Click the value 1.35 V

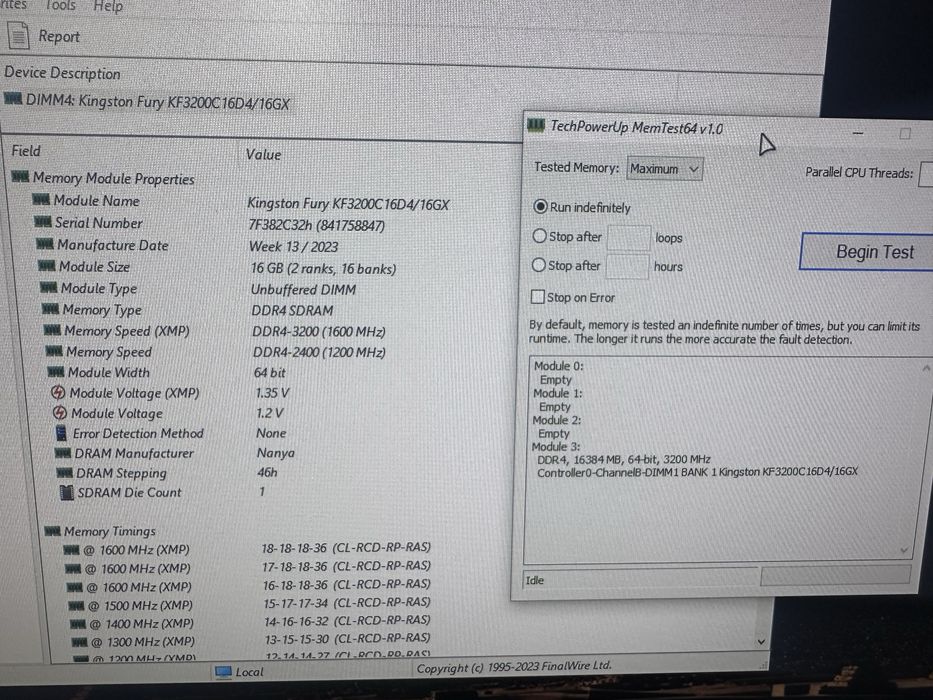[273, 393]
